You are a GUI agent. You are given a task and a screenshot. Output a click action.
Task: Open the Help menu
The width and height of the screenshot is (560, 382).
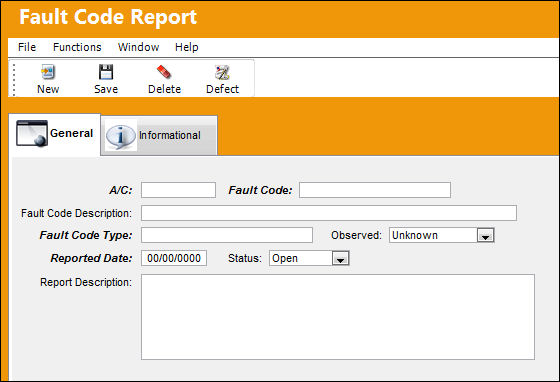point(186,47)
